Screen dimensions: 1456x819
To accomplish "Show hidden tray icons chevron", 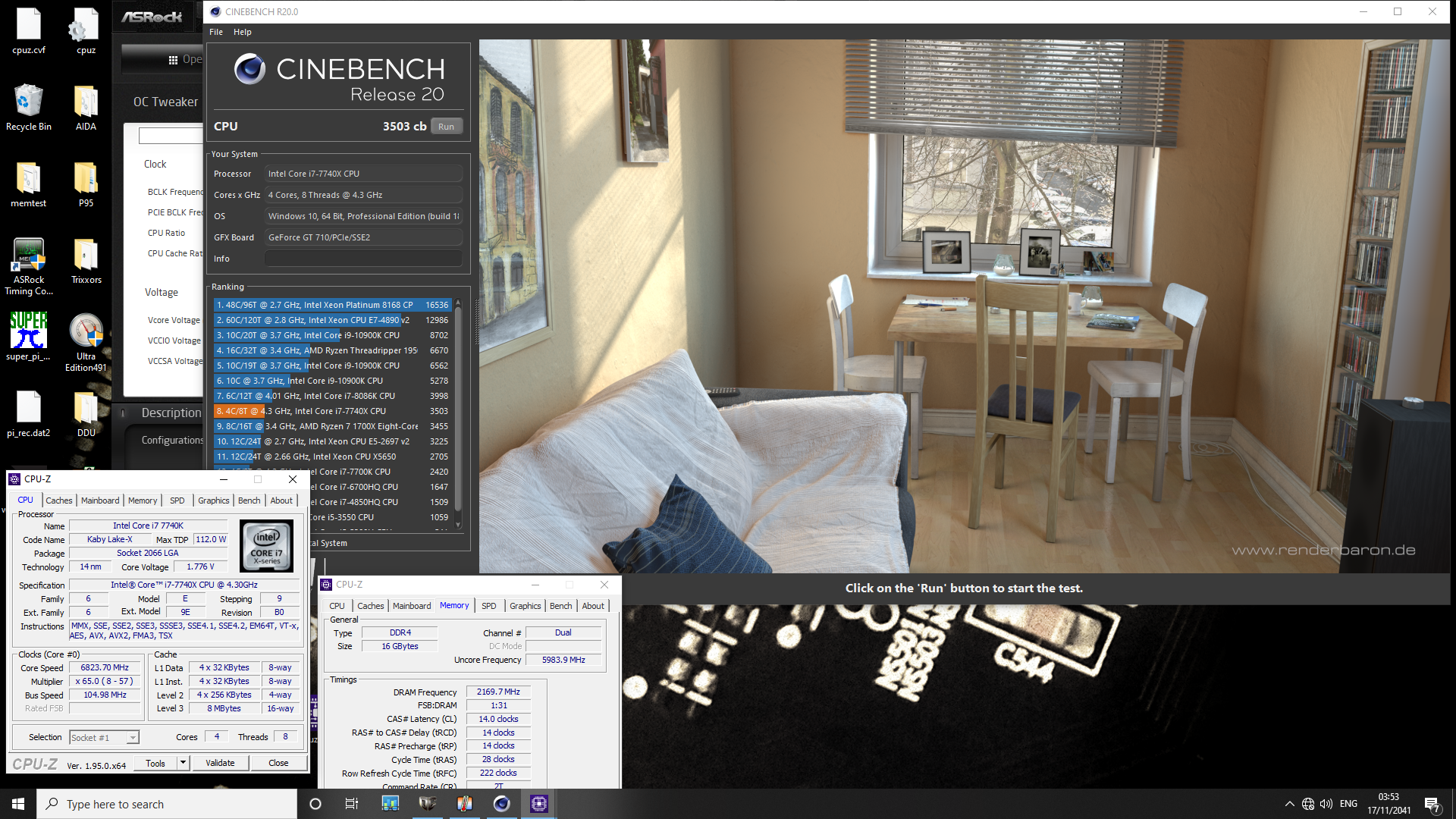I will [1289, 804].
